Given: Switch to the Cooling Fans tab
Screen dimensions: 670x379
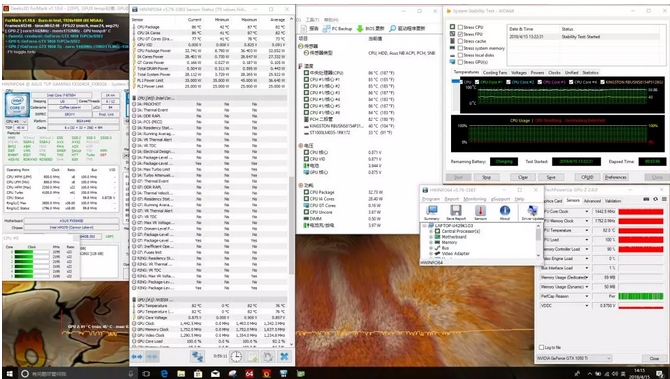Looking at the screenshot, I should 495,73.
